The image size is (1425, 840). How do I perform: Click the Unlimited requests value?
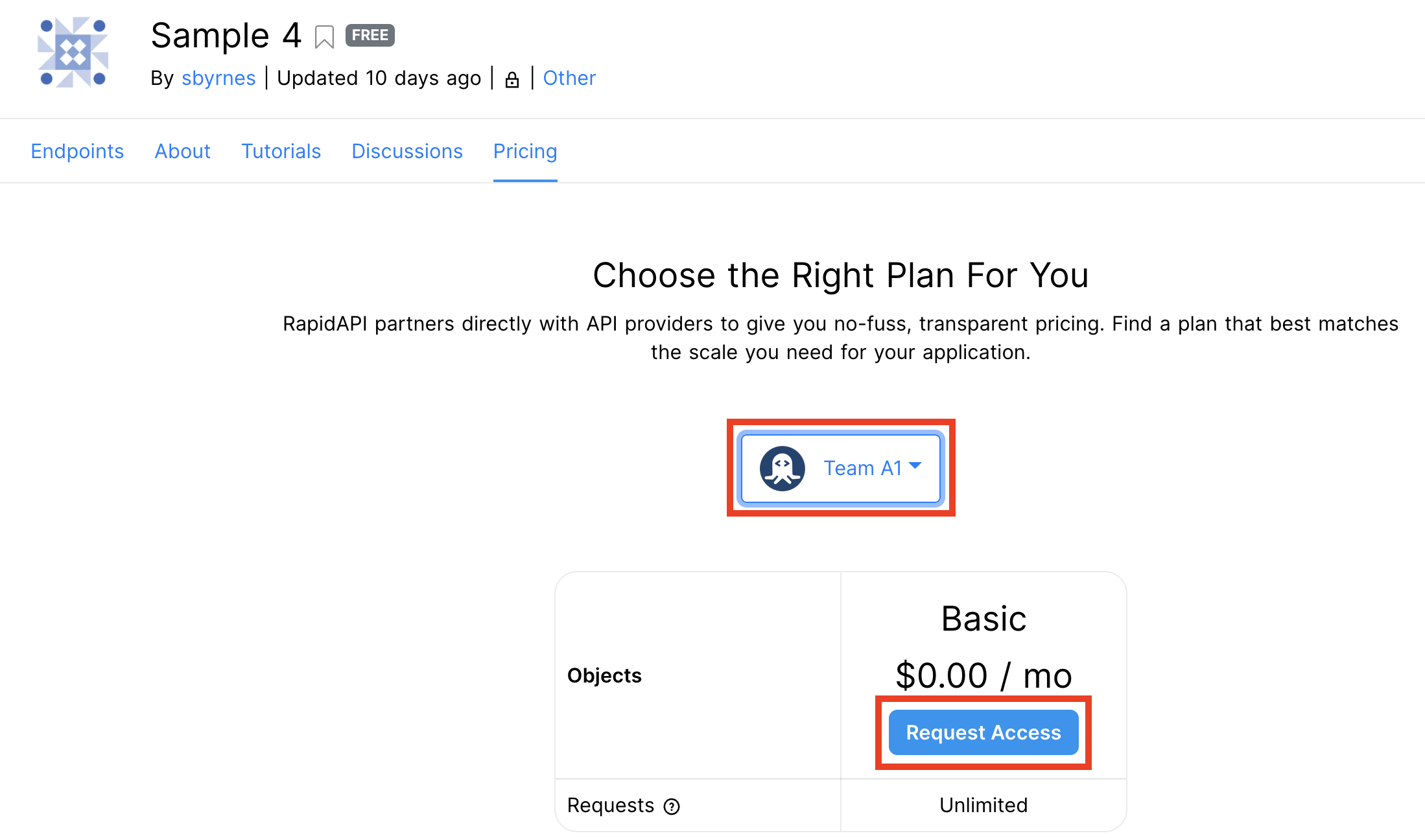pos(983,805)
